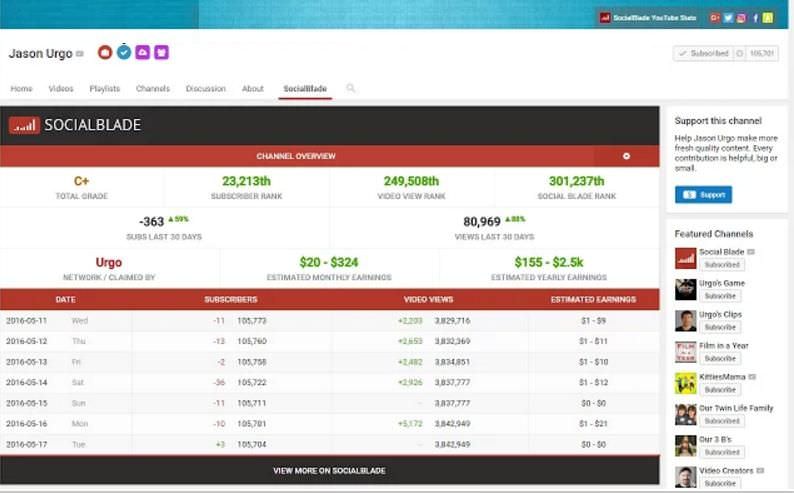Open Twitter link in banner
794x493 pixels.
(728, 18)
